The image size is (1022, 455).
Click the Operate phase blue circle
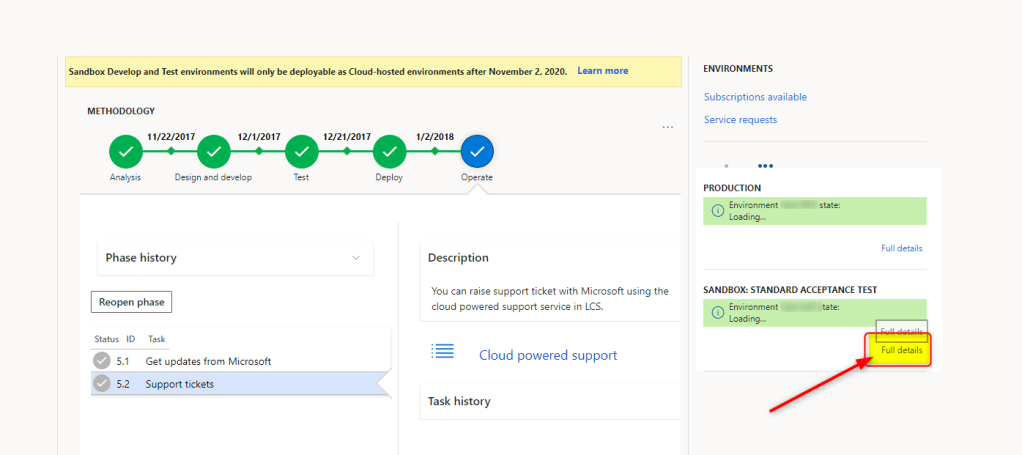click(477, 152)
